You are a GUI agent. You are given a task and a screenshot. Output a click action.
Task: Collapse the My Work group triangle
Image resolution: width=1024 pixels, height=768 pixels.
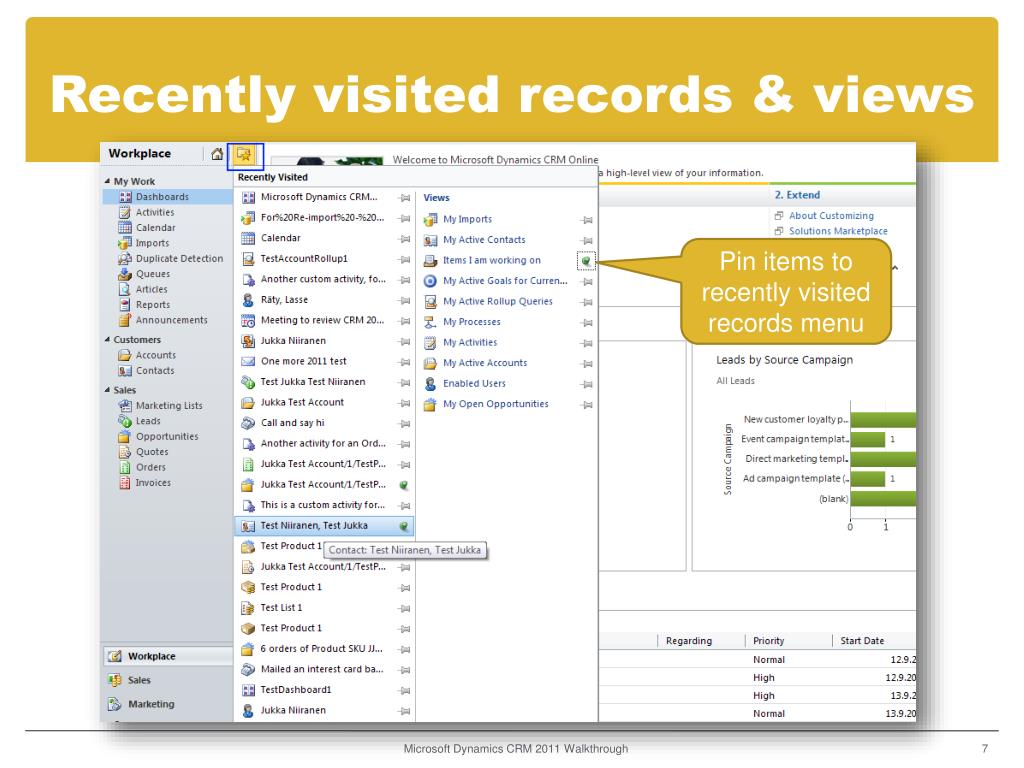pos(107,181)
